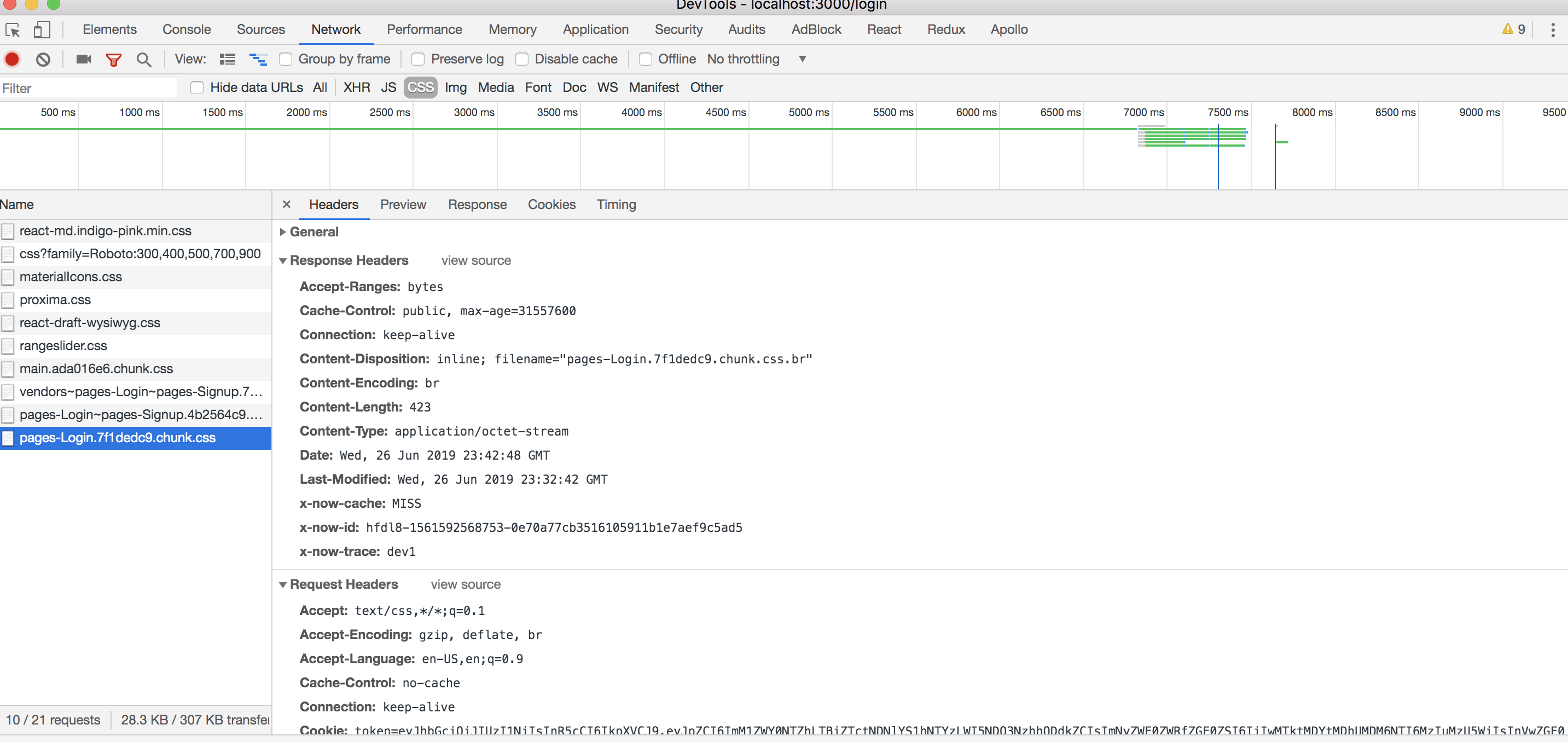The height and width of the screenshot is (742, 1568).
Task: Open the Performance panel
Action: pyautogui.click(x=423, y=29)
